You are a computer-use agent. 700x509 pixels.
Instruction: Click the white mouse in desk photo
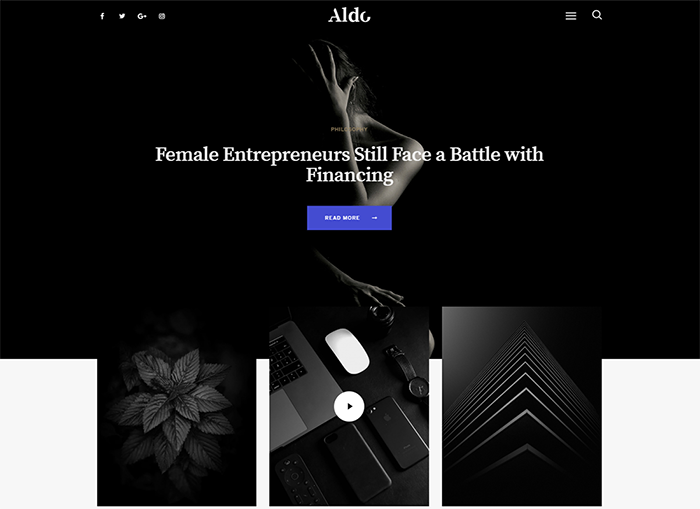pyautogui.click(x=347, y=351)
